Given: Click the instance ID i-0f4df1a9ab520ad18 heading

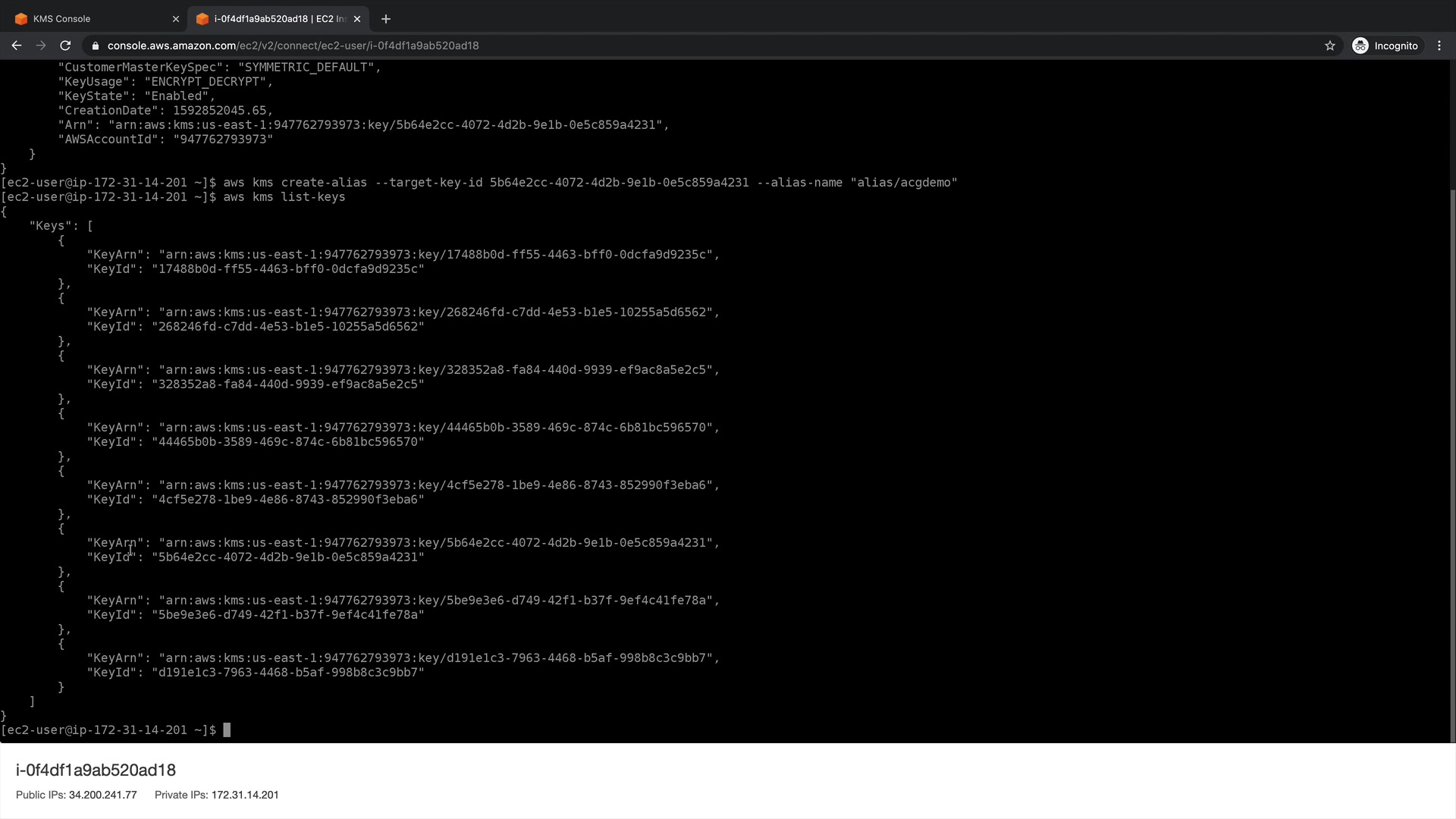Looking at the screenshot, I should point(96,770).
